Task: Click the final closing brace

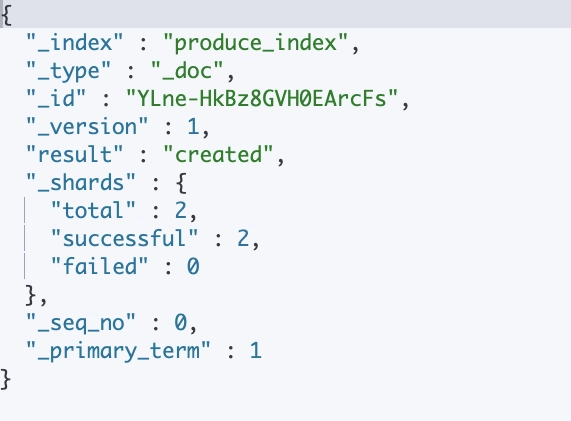Action: 5,379
